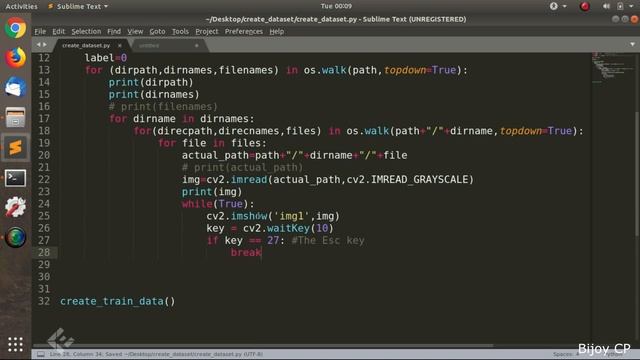This screenshot has height=360, width=640.
Task: Click 'for file in files:' line
Action: tap(212, 143)
